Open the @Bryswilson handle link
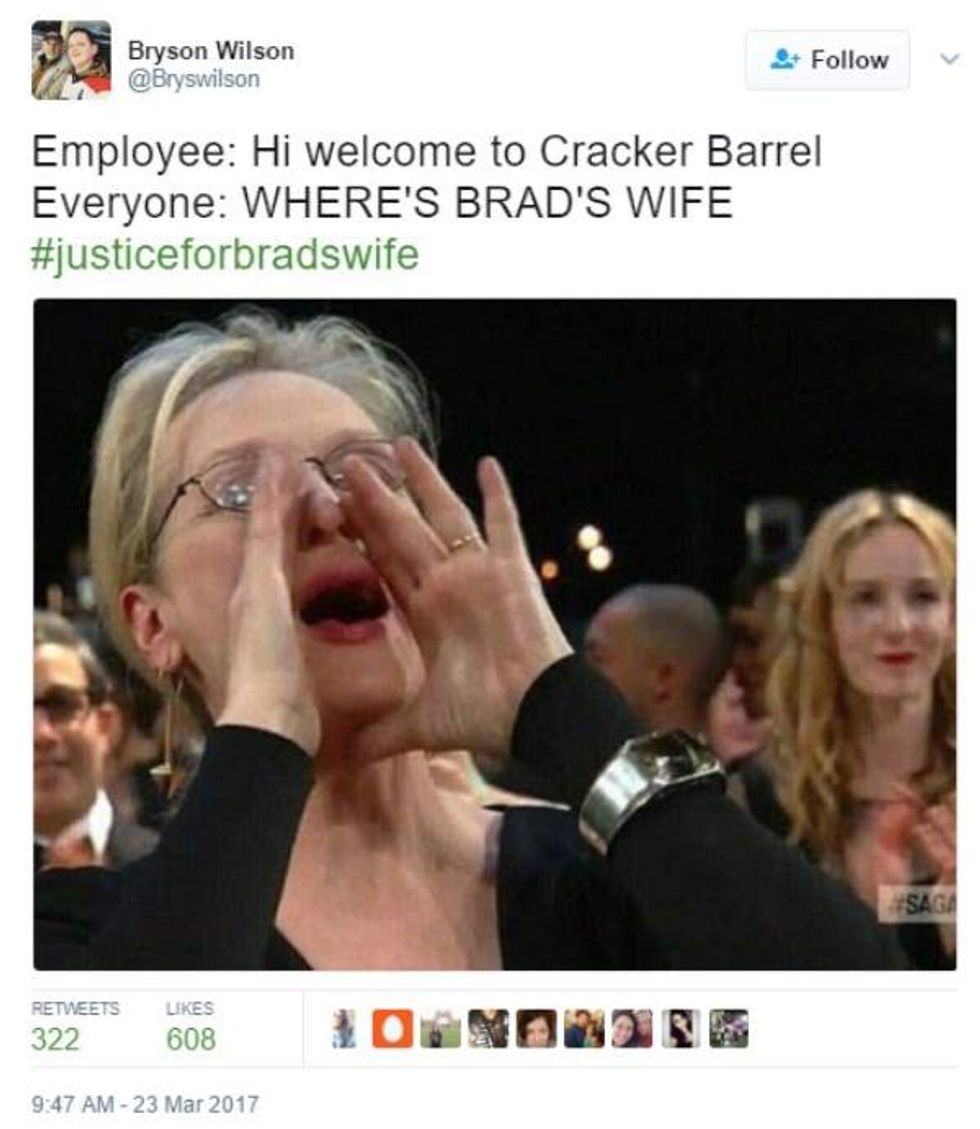Viewport: 980px width, 1129px height. coord(194,78)
